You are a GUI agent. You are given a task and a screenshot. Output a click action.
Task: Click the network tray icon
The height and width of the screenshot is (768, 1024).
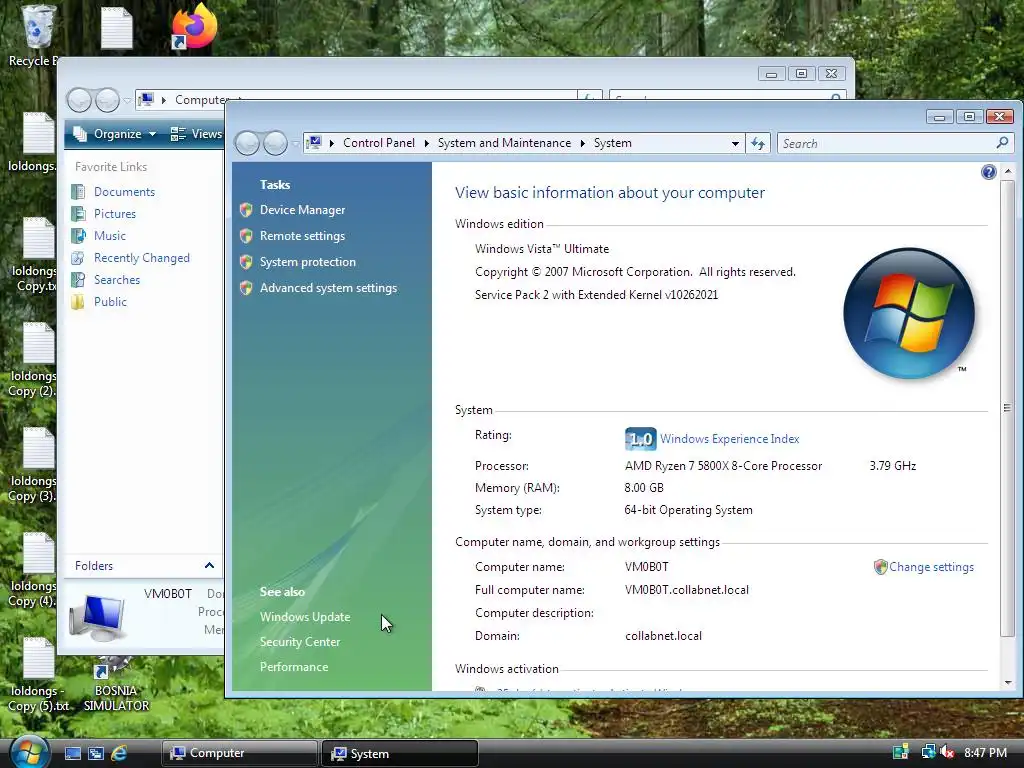[927, 752]
